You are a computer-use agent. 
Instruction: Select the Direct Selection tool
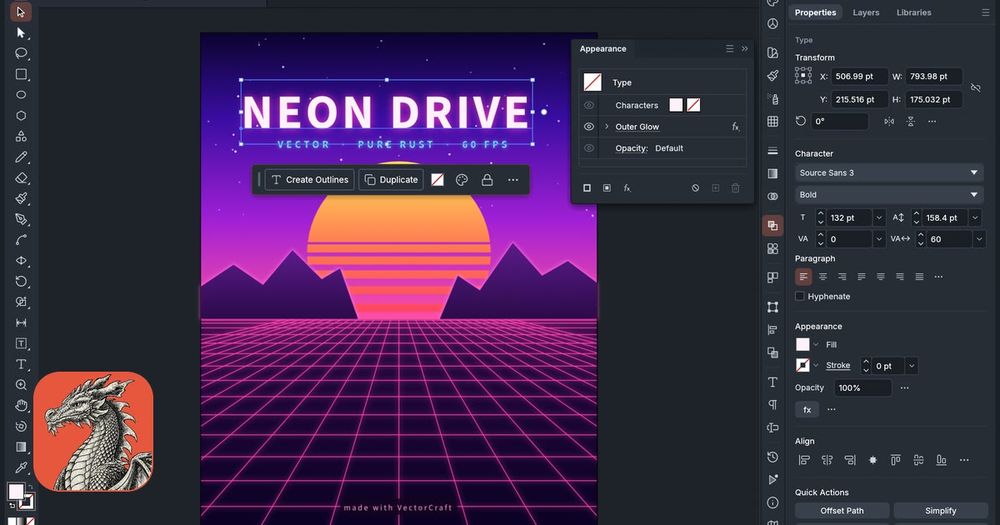pyautogui.click(x=21, y=33)
